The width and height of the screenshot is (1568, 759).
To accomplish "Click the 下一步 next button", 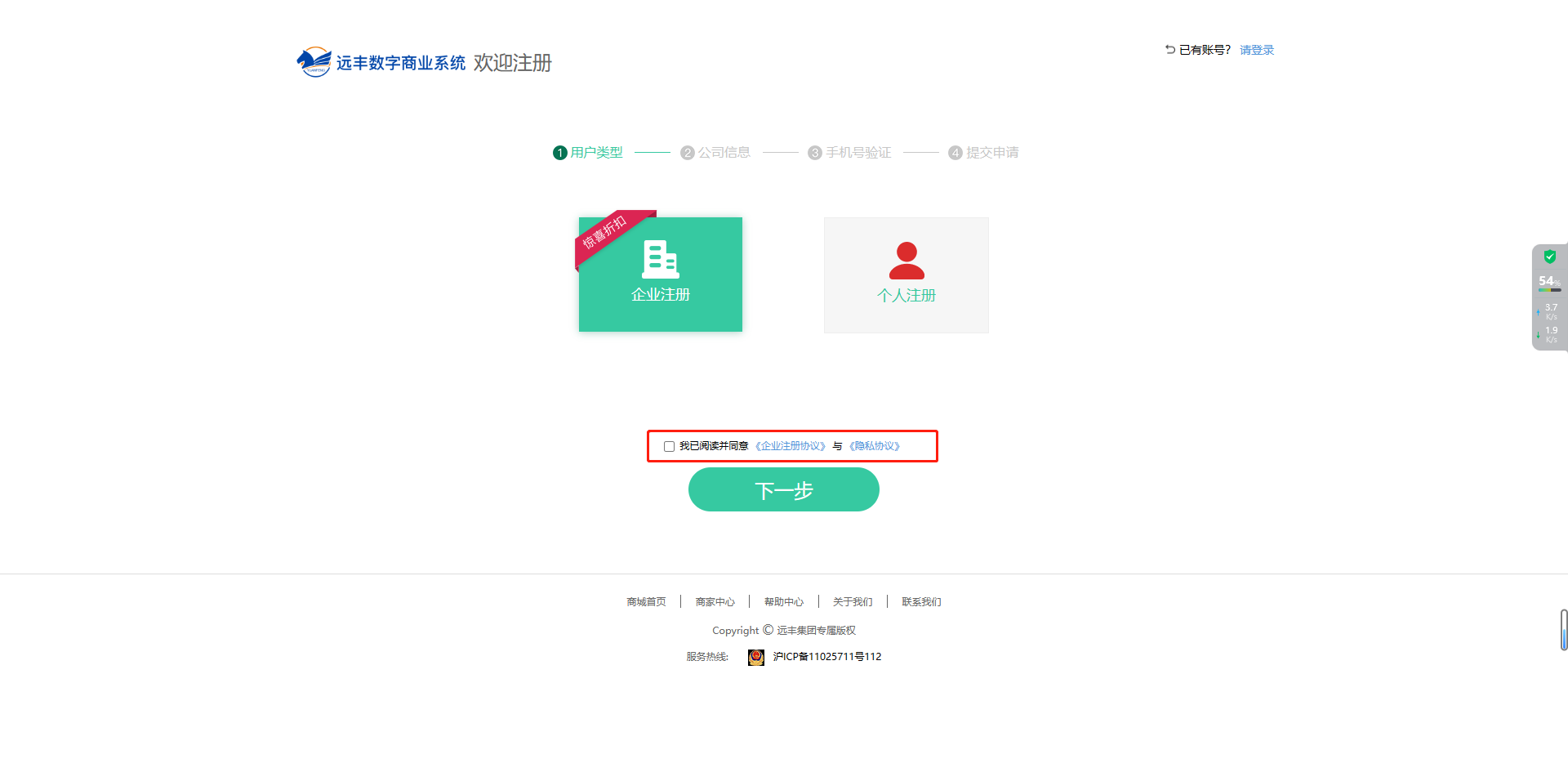I will [784, 489].
